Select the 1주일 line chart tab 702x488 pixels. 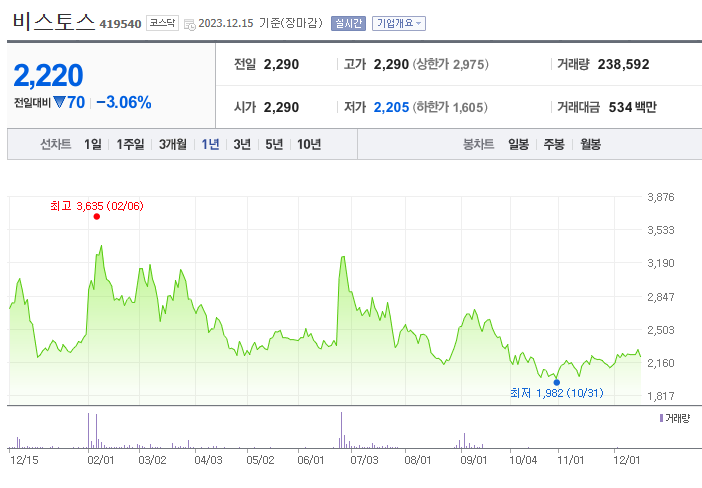[x=130, y=144]
